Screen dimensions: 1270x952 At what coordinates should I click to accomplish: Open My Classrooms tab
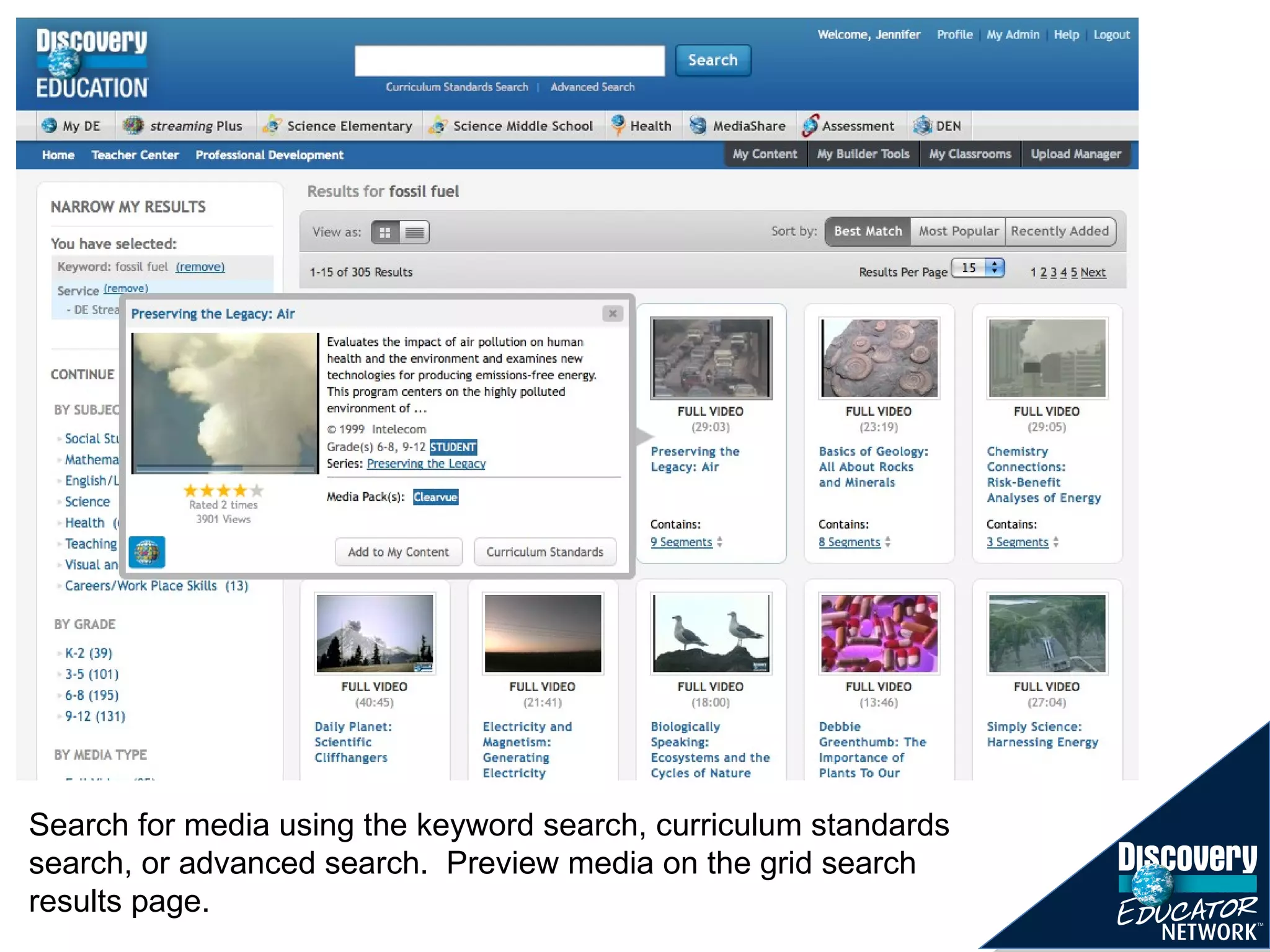[970, 154]
